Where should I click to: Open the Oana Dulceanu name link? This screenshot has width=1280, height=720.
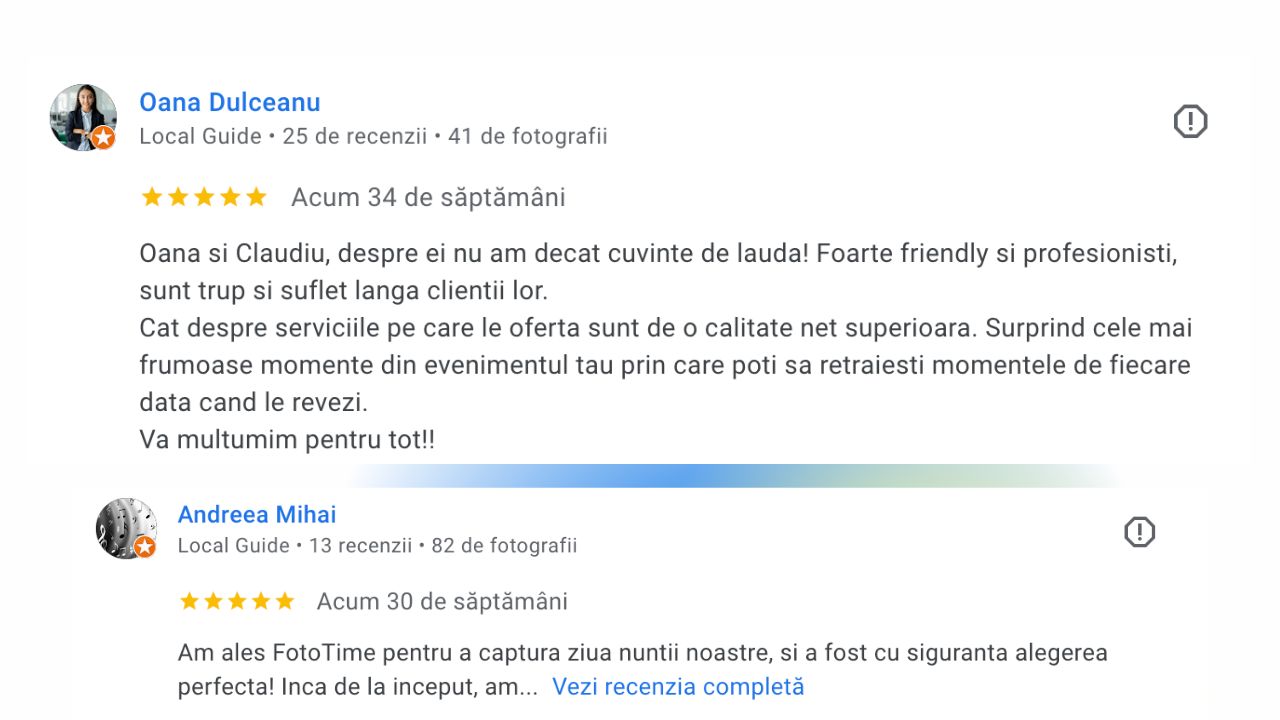tap(230, 102)
